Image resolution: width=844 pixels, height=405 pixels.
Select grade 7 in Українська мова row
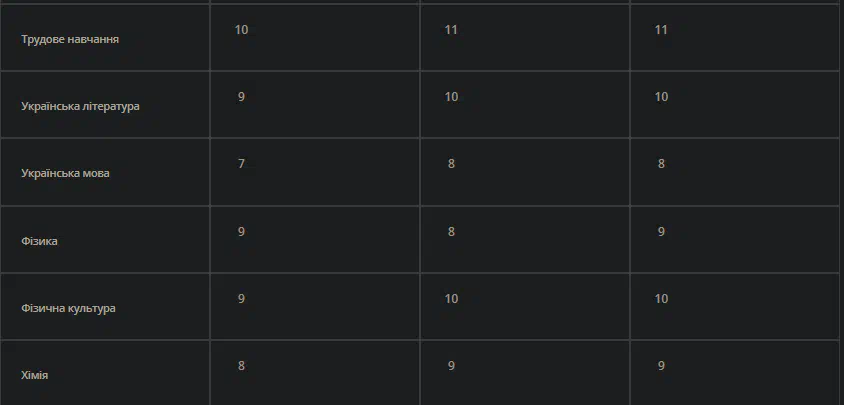pyautogui.click(x=241, y=164)
